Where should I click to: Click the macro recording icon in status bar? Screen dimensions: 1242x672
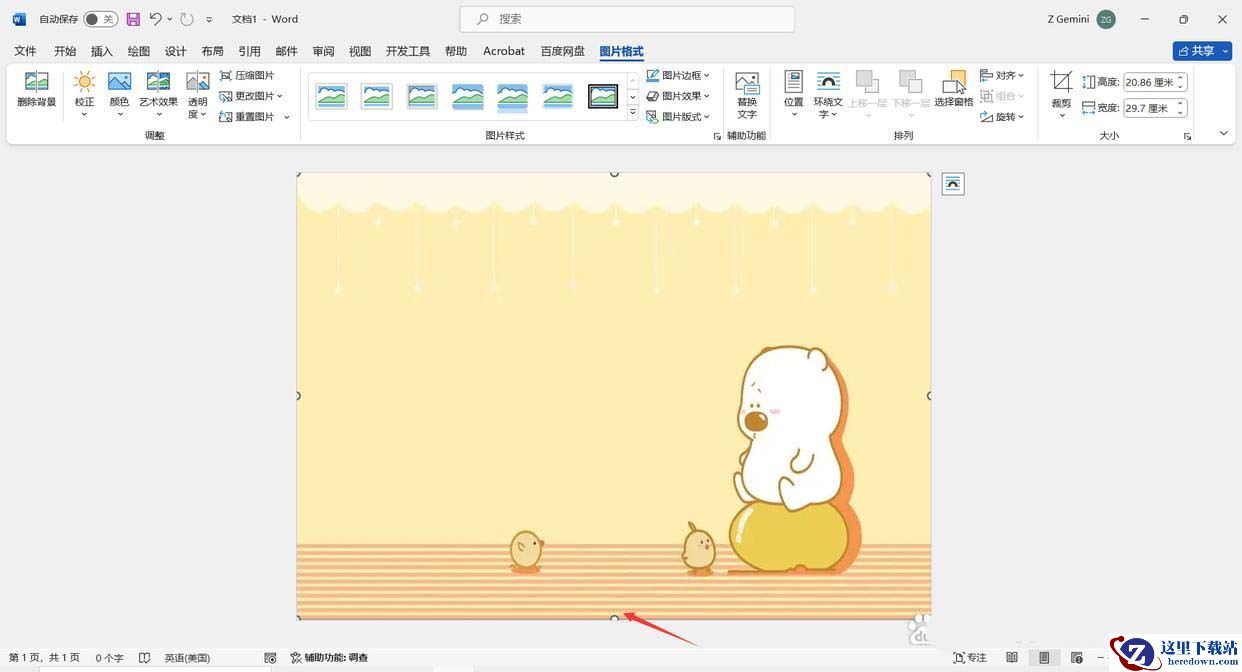click(270, 658)
